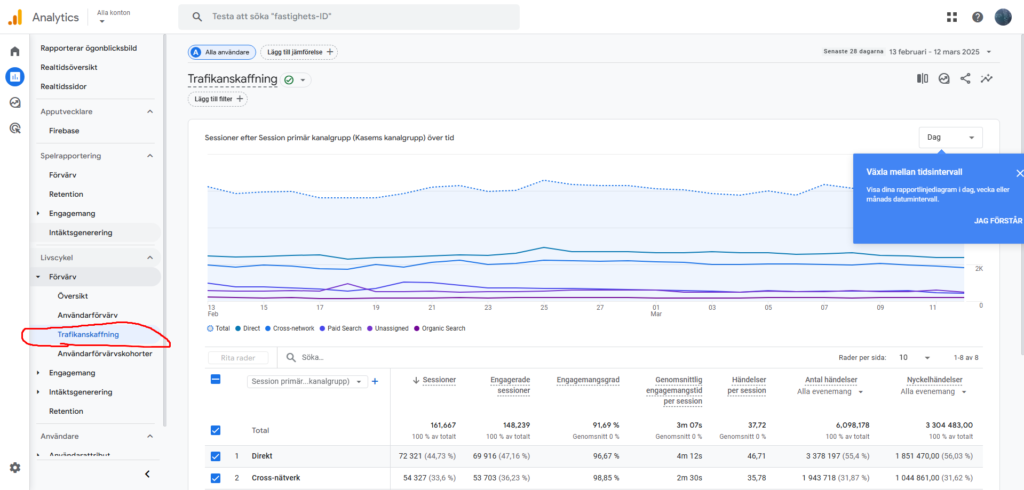
Task: Open Rapporterar ögonblicksbild in sidebar
Action: point(89,48)
